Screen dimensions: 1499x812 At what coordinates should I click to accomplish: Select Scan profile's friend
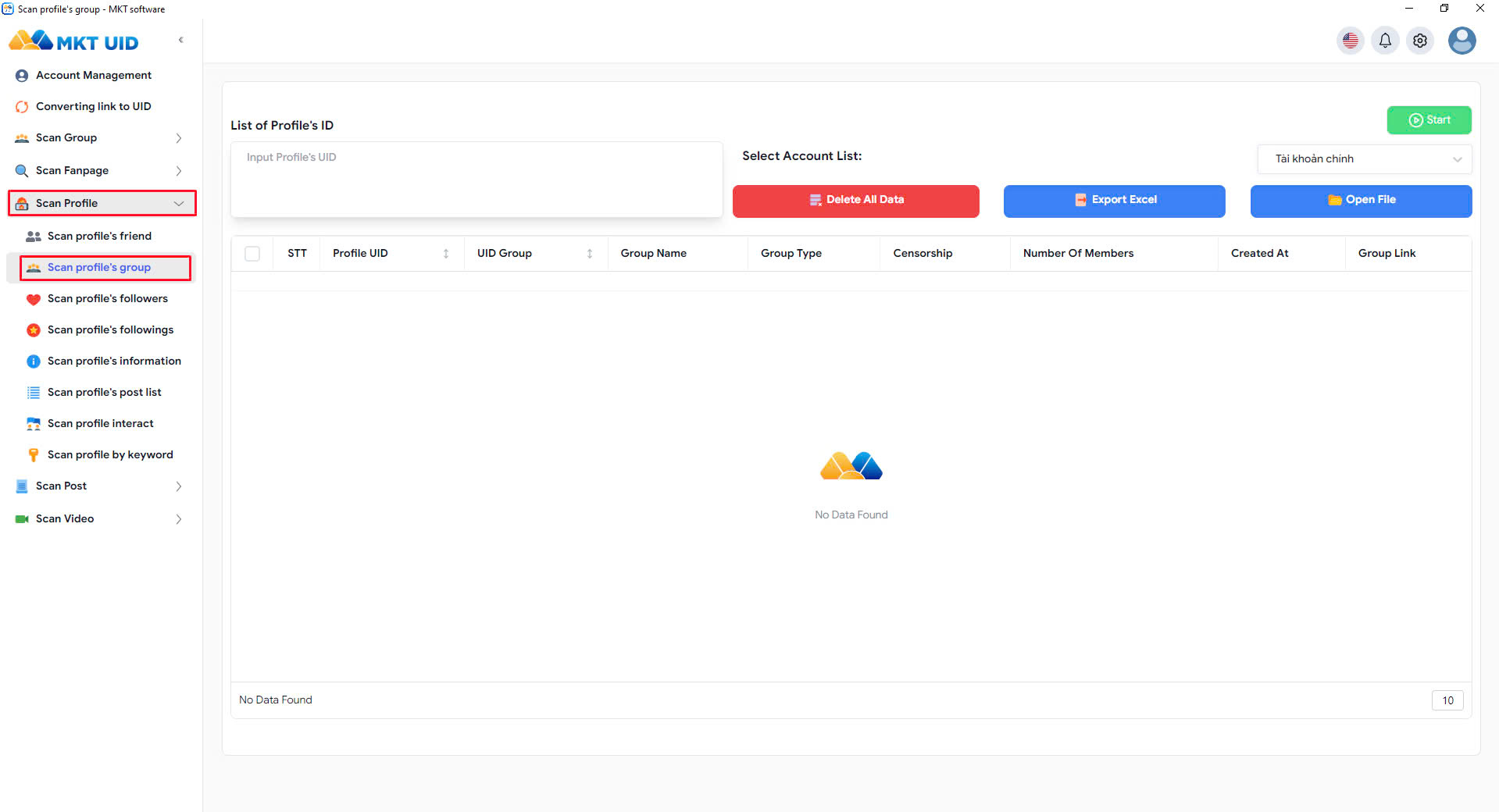[99, 237]
